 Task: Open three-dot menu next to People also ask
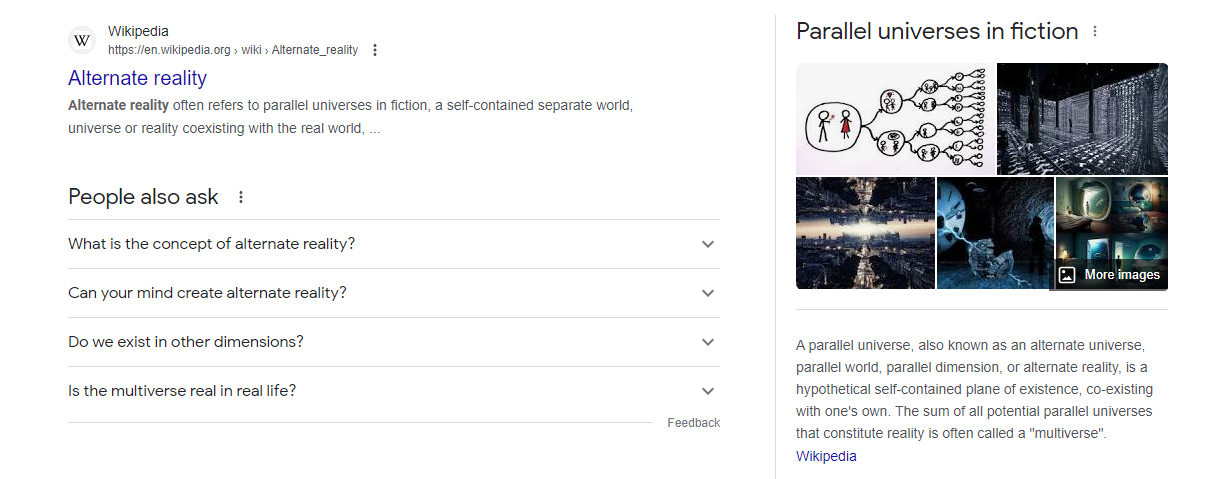pos(240,197)
